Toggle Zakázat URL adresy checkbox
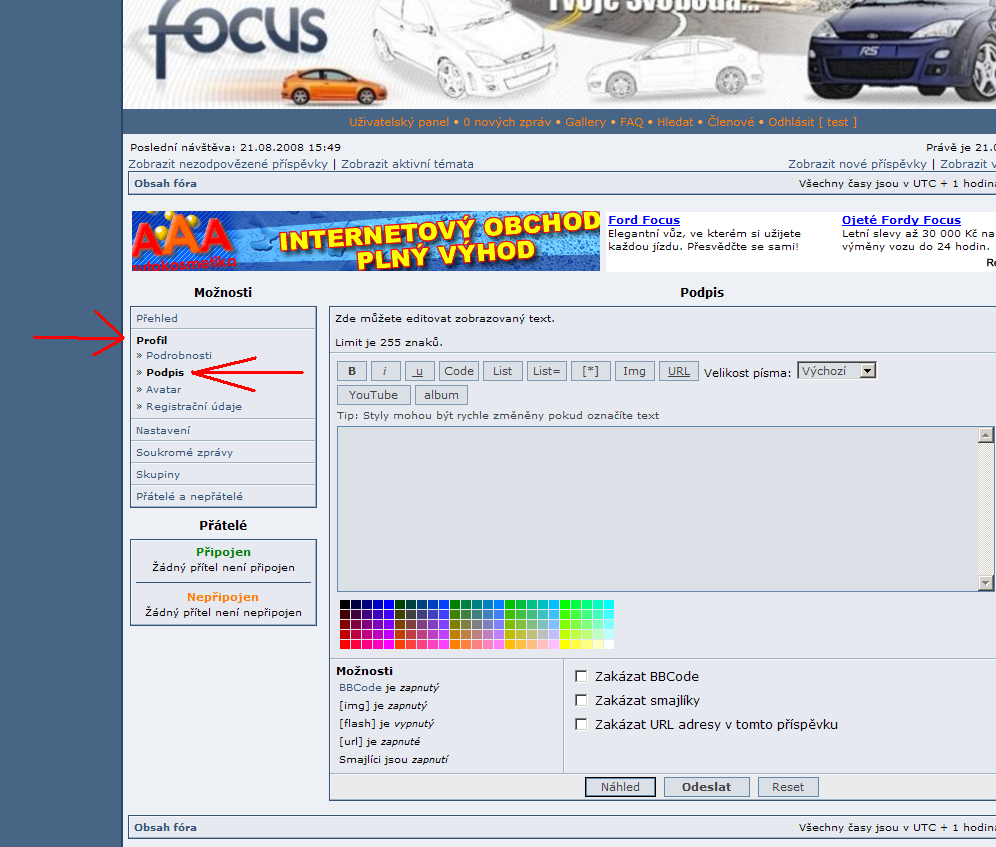Screen dimensions: 996x847 (x=581, y=725)
